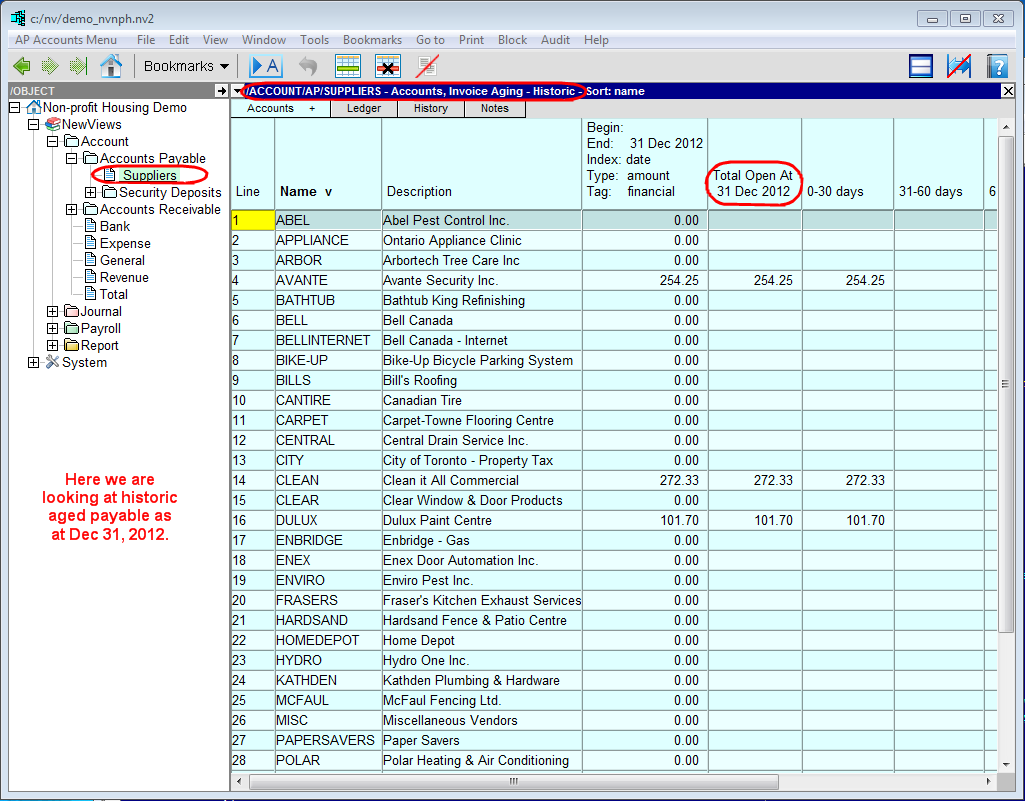Select the Bank account tree item
1025x801 pixels.
[115, 227]
